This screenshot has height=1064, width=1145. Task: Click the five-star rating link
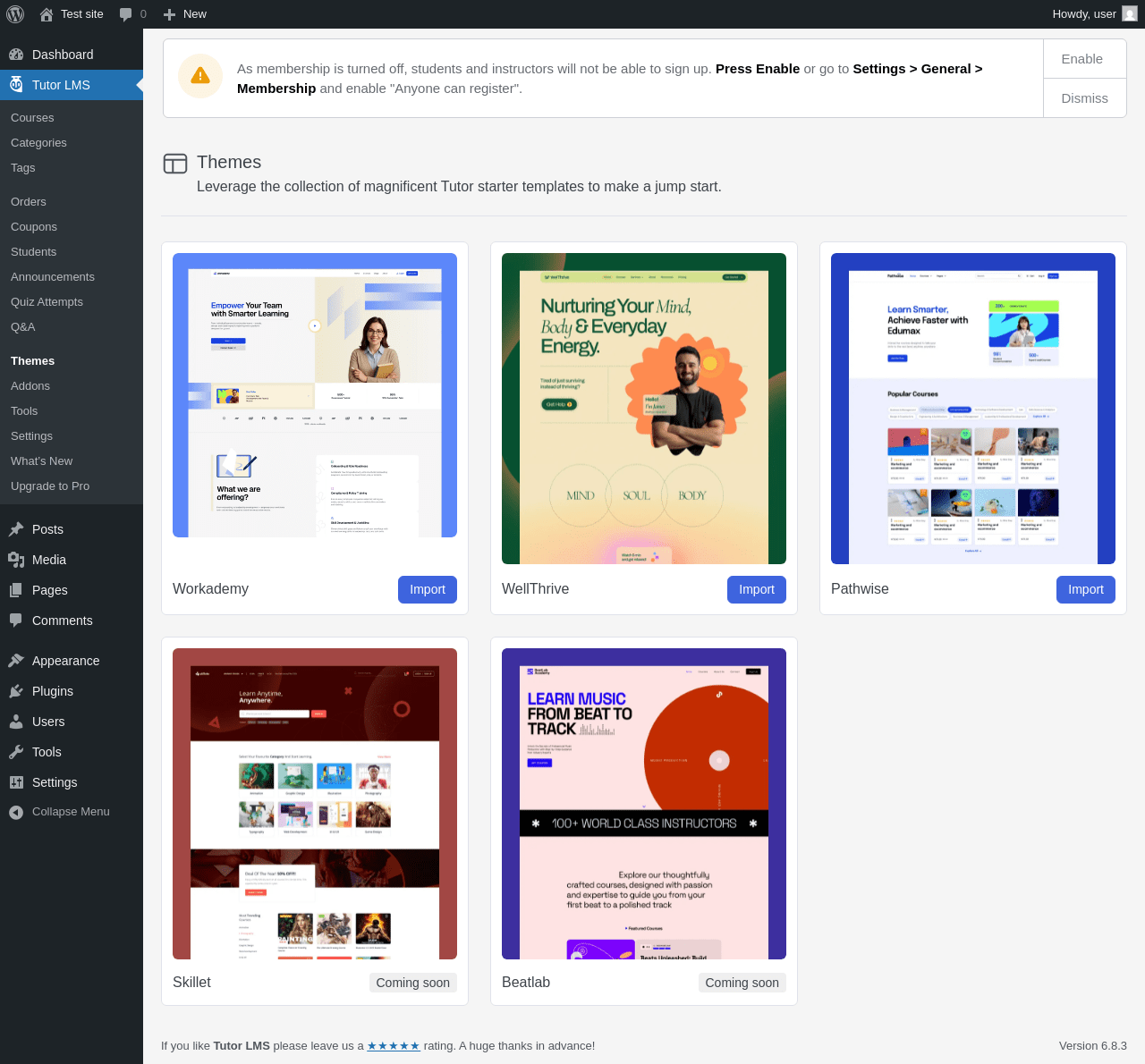394,1046
